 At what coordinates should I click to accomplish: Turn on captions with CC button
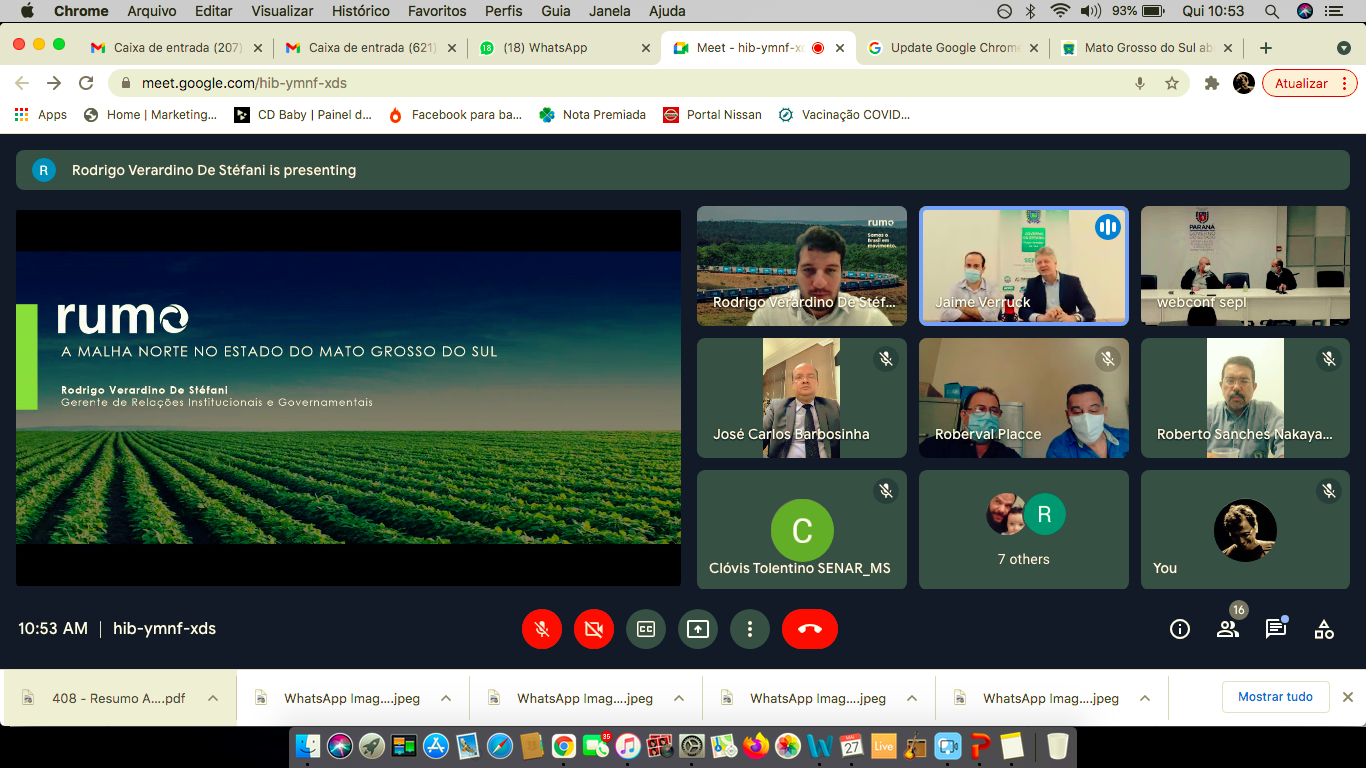click(645, 629)
